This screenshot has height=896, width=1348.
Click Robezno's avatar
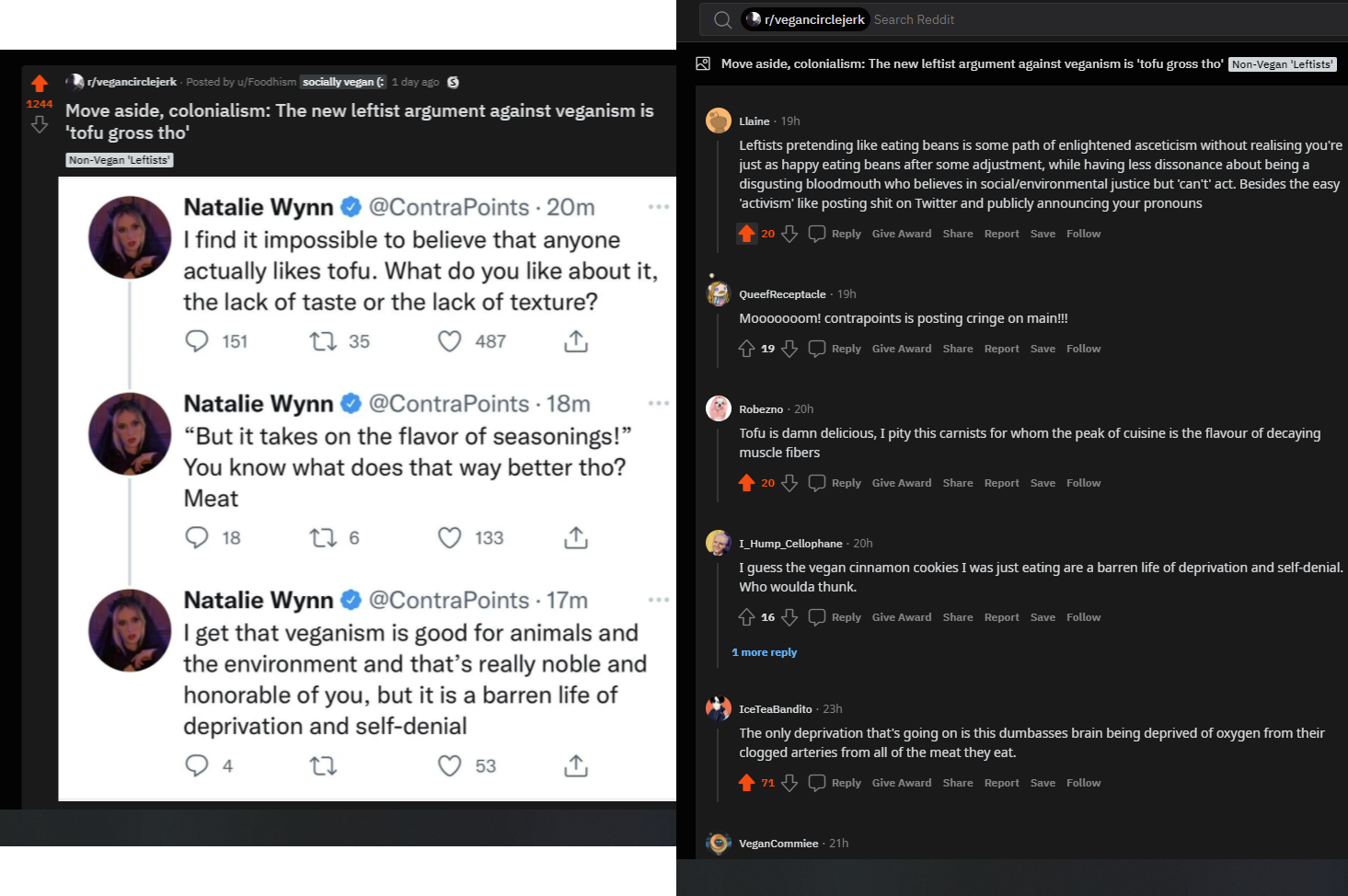click(x=719, y=408)
